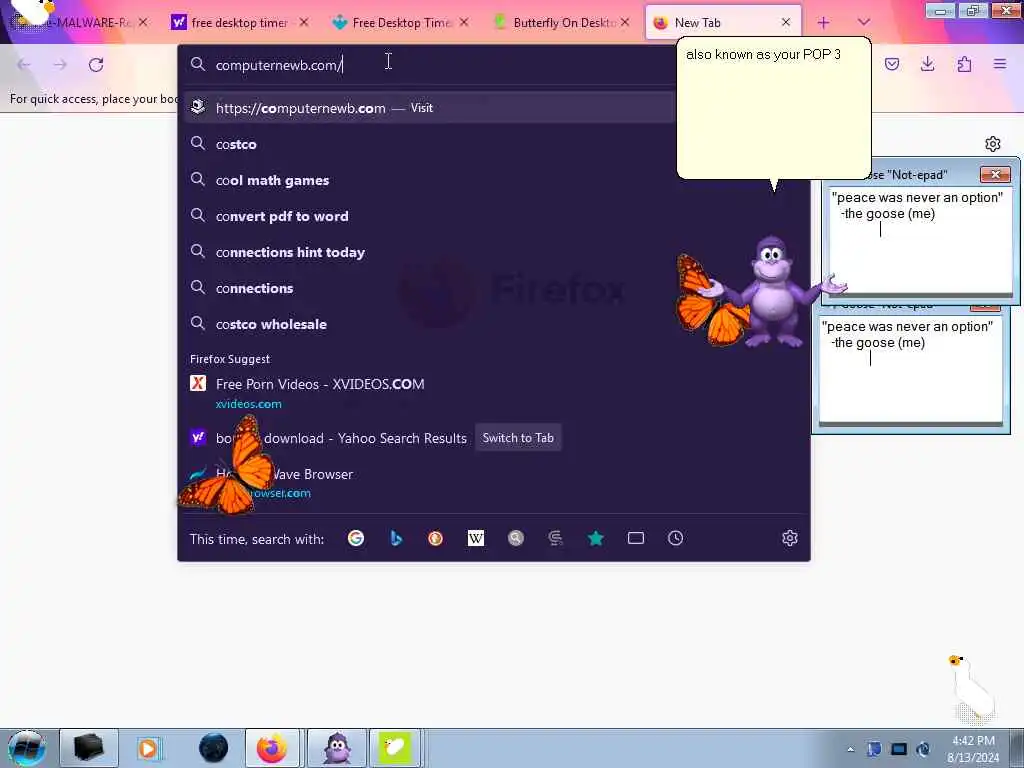Open the new tab page settings gear
1024x768 pixels.
click(993, 144)
